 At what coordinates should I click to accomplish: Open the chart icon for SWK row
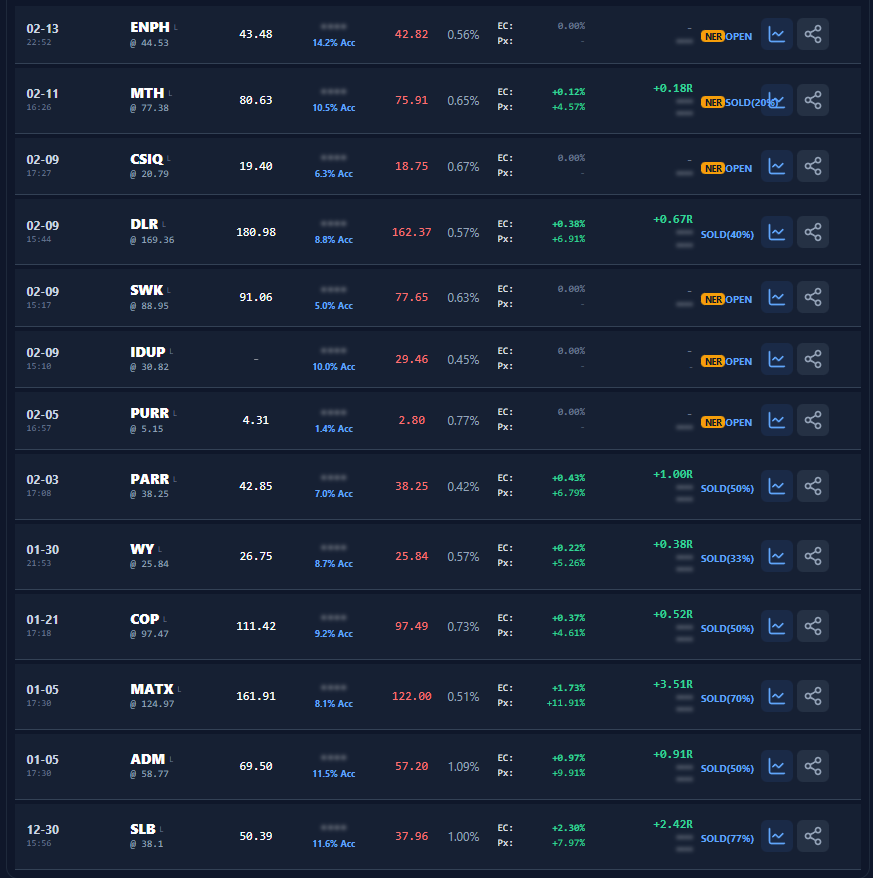pos(776,297)
